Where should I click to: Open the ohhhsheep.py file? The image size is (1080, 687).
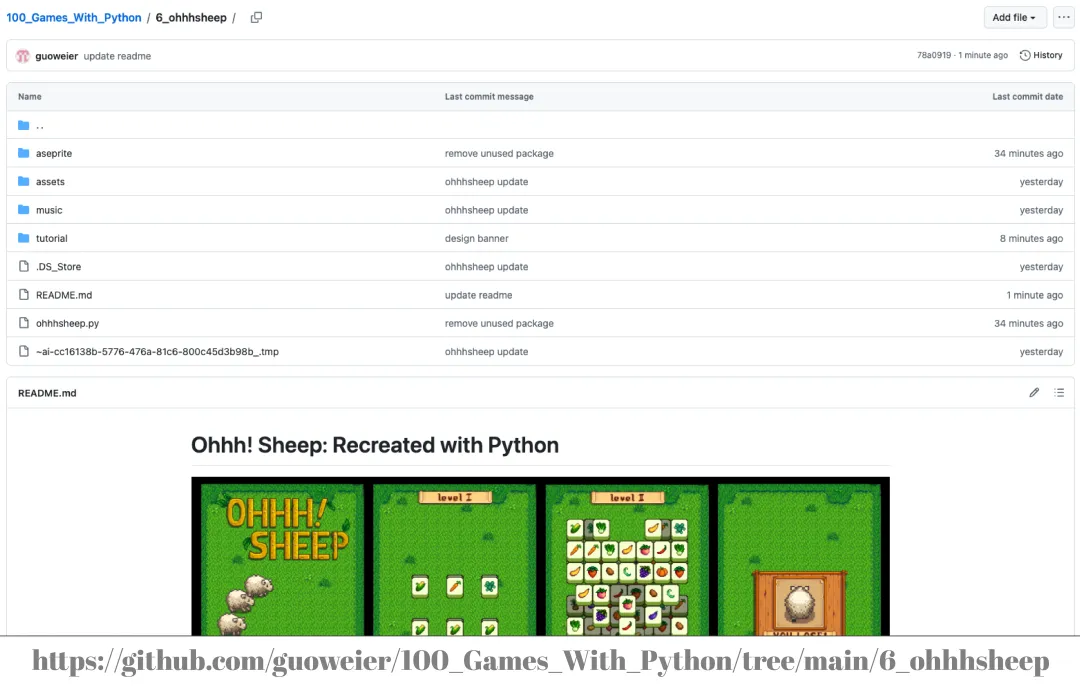pyautogui.click(x=68, y=323)
